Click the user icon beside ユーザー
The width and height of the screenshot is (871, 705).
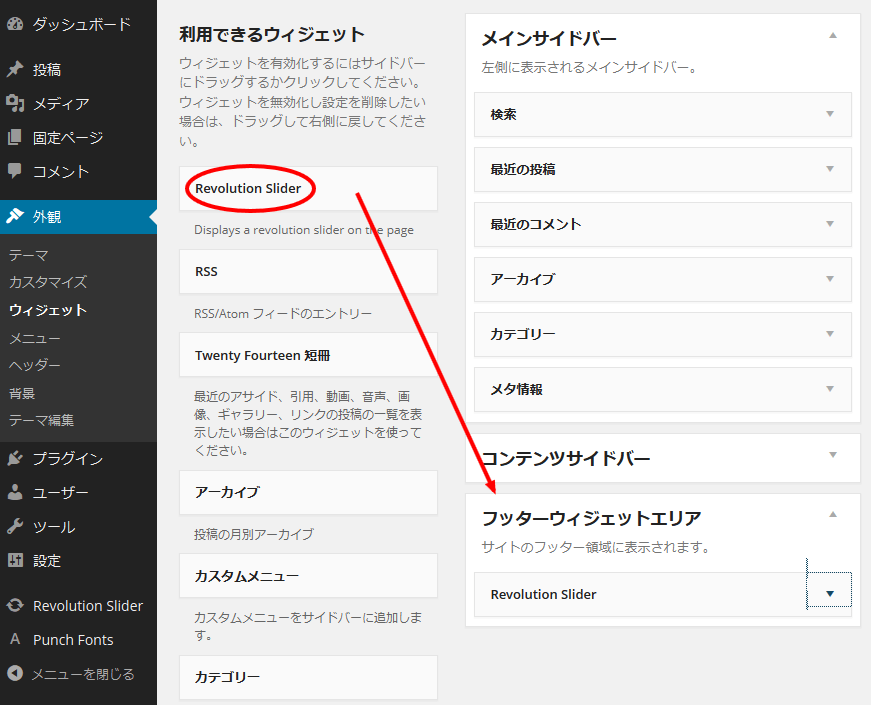tap(15, 492)
